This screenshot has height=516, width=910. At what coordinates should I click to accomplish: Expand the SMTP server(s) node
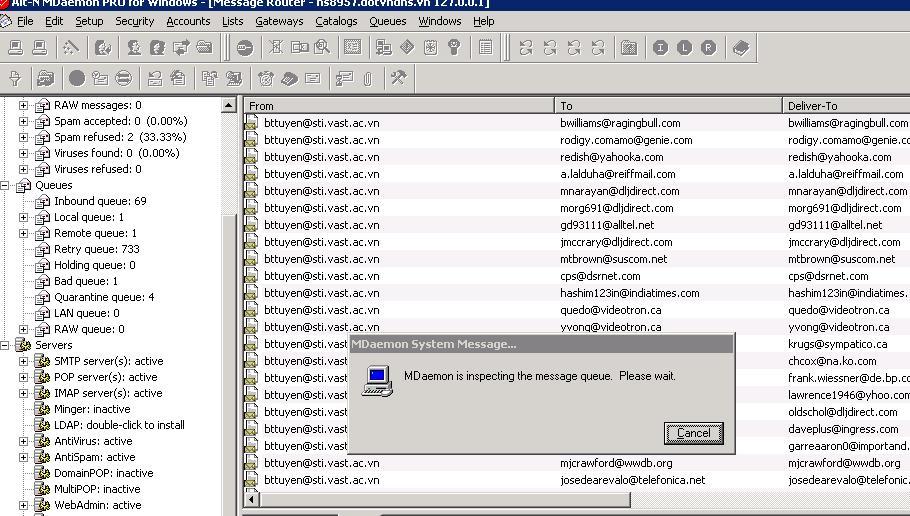coord(23,361)
